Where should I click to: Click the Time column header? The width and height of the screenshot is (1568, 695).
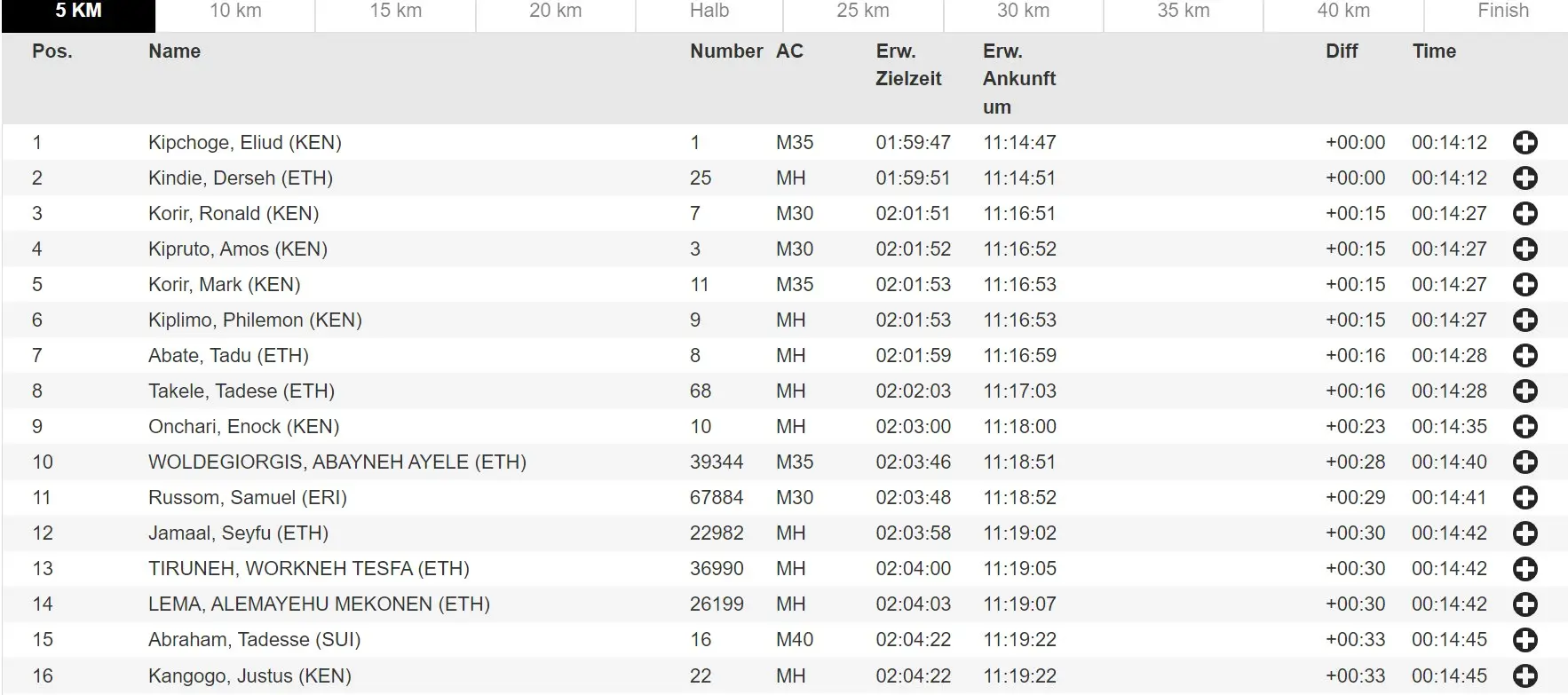pyautogui.click(x=1433, y=51)
